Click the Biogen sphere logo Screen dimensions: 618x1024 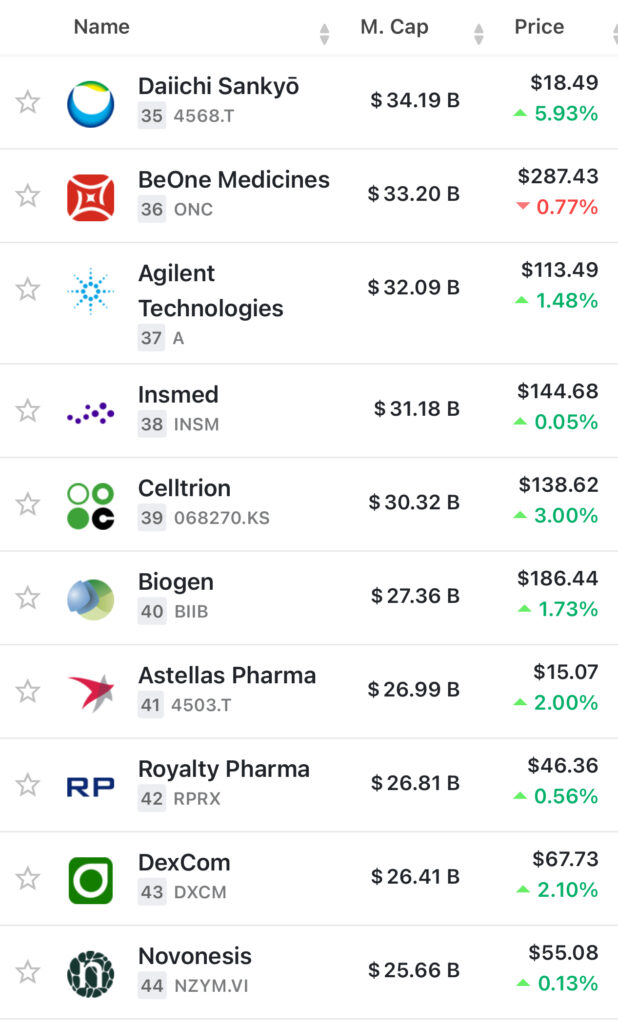click(90, 598)
